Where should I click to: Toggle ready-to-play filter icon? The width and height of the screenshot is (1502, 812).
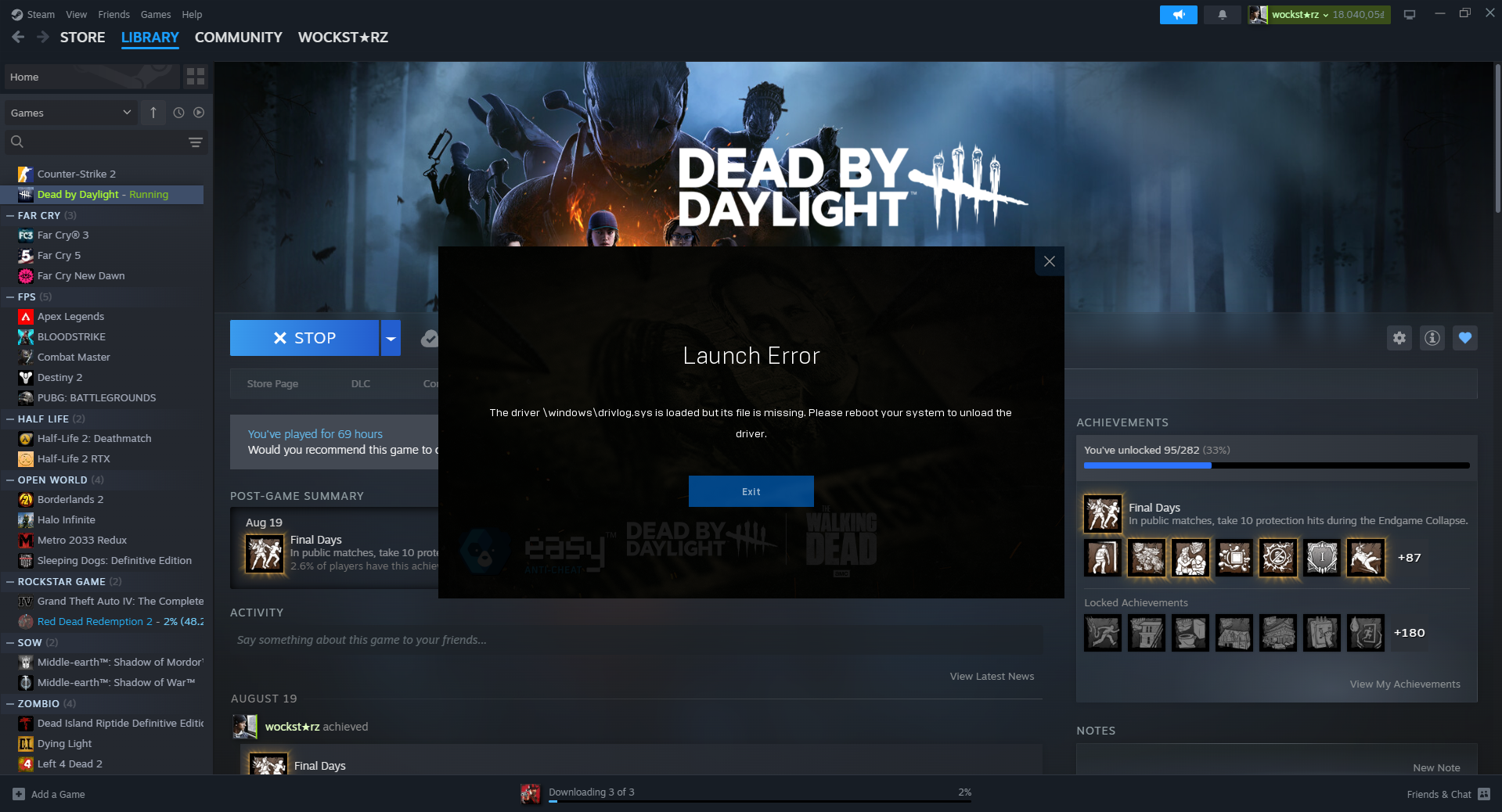[199, 113]
